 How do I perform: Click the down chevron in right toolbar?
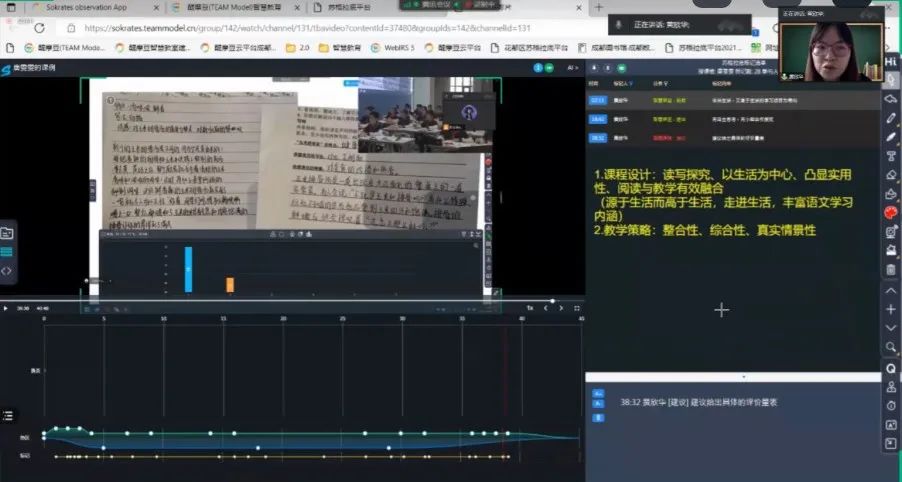(891, 327)
